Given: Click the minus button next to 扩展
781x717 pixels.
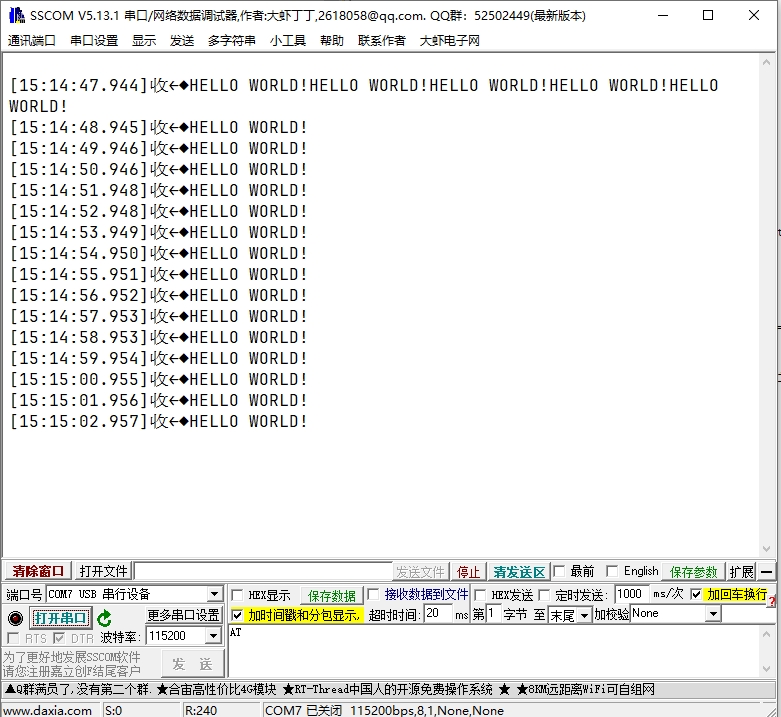Looking at the screenshot, I should click(x=767, y=572).
